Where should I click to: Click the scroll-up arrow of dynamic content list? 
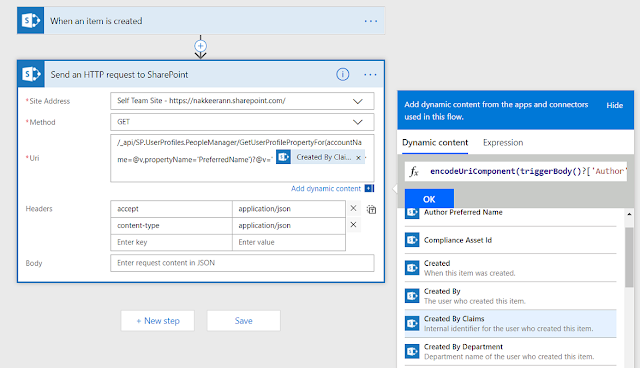coord(629,214)
